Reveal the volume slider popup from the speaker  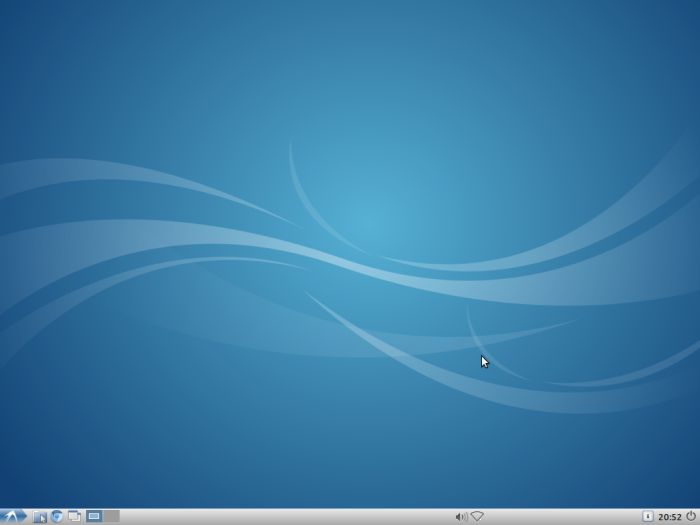point(461,516)
